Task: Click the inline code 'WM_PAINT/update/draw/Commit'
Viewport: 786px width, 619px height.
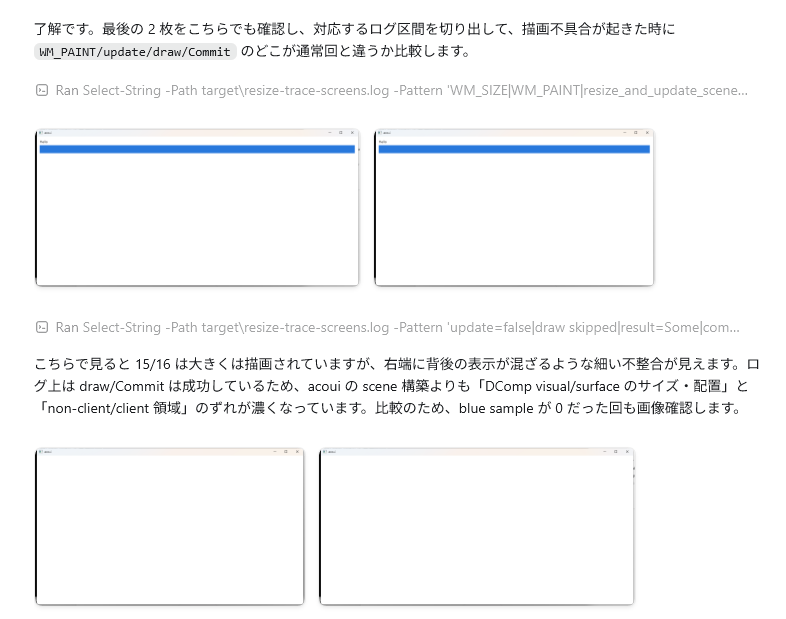Action: [135, 52]
